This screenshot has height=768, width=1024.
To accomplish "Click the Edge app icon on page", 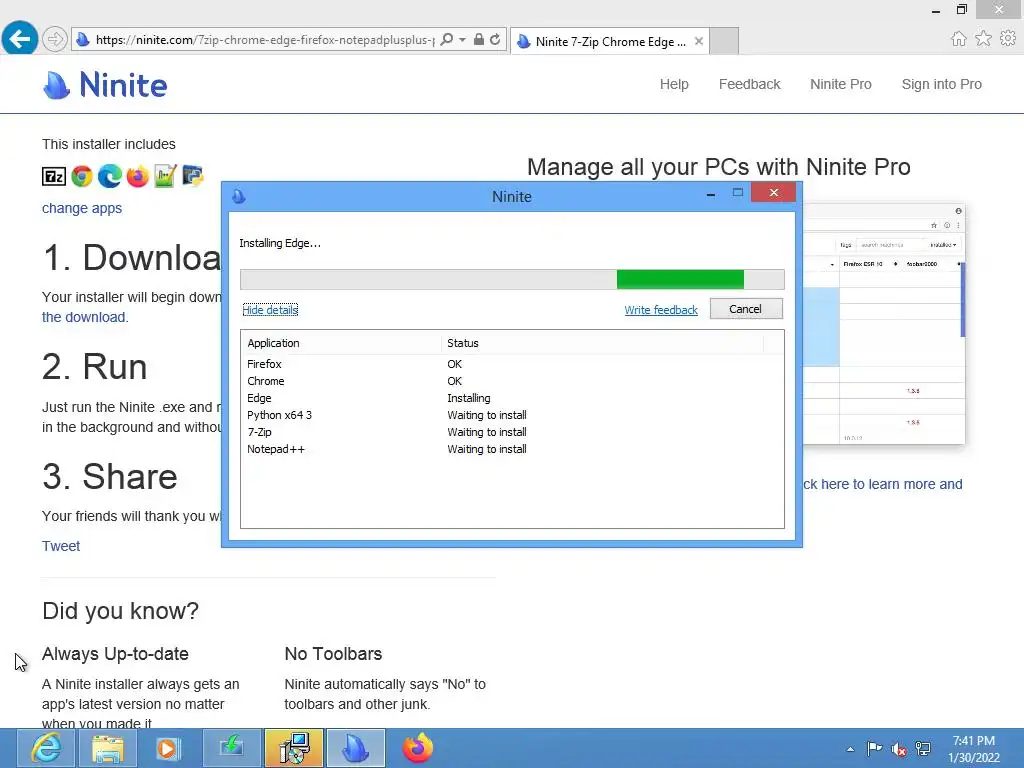I will point(110,176).
